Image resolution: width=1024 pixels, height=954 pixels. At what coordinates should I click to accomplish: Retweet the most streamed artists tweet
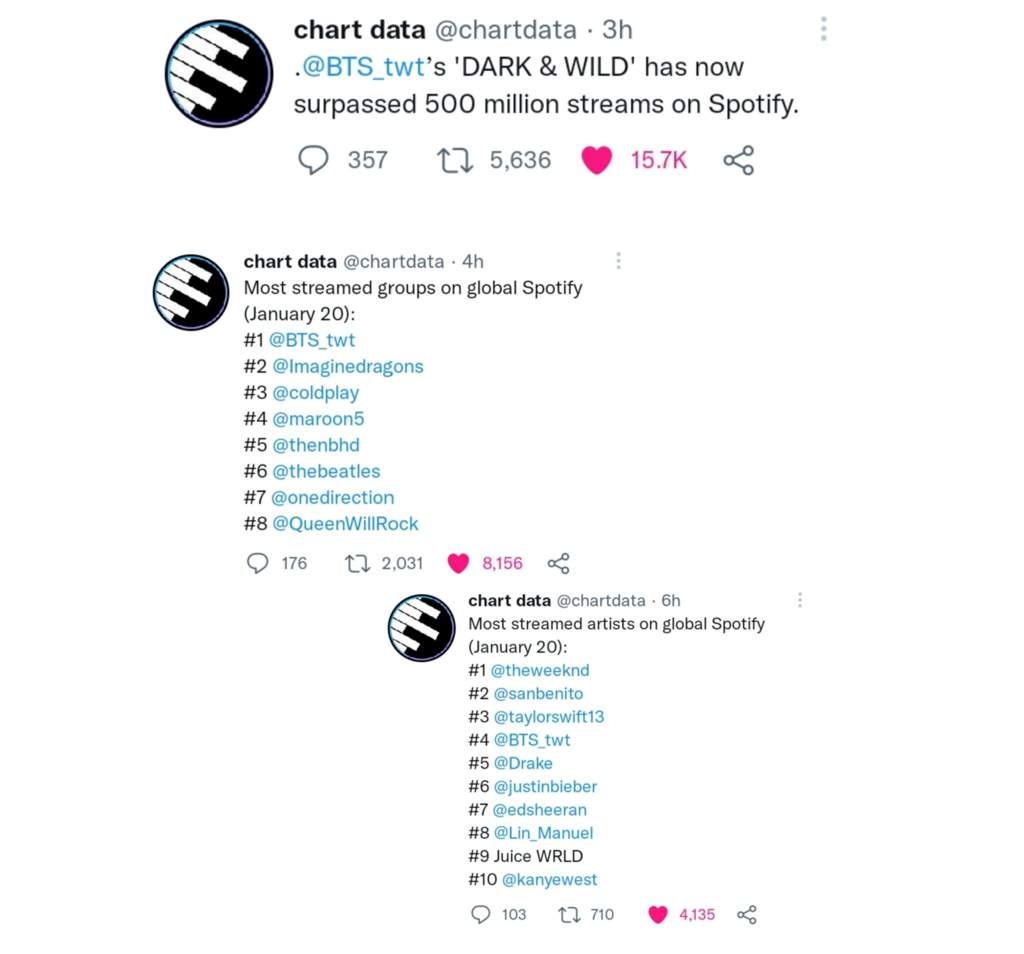click(x=569, y=914)
